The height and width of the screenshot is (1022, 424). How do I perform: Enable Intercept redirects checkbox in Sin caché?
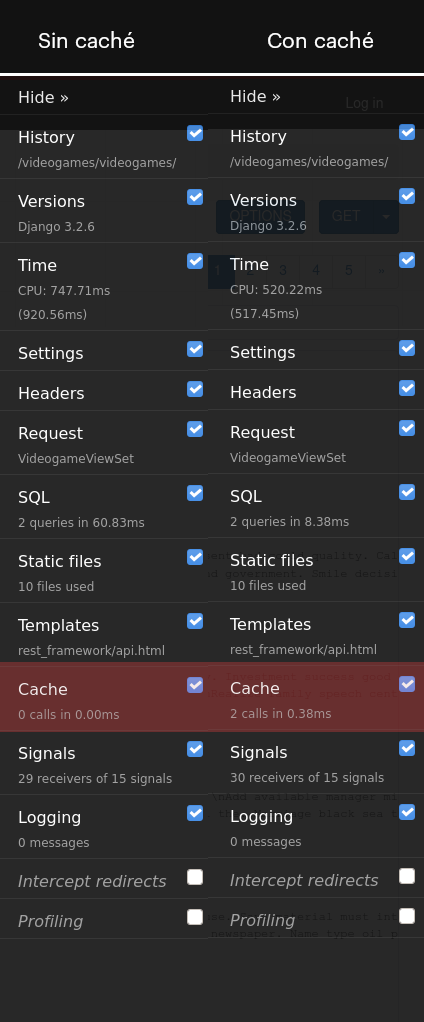click(195, 877)
